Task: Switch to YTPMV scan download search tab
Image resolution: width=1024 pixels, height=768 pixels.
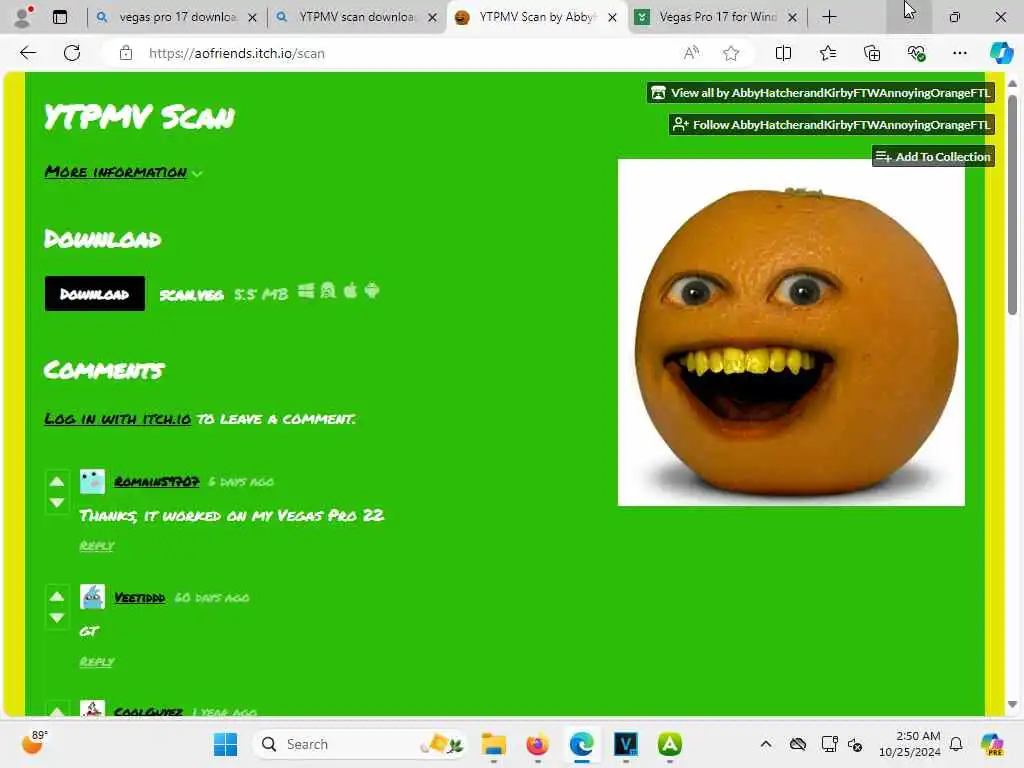Action: [357, 17]
